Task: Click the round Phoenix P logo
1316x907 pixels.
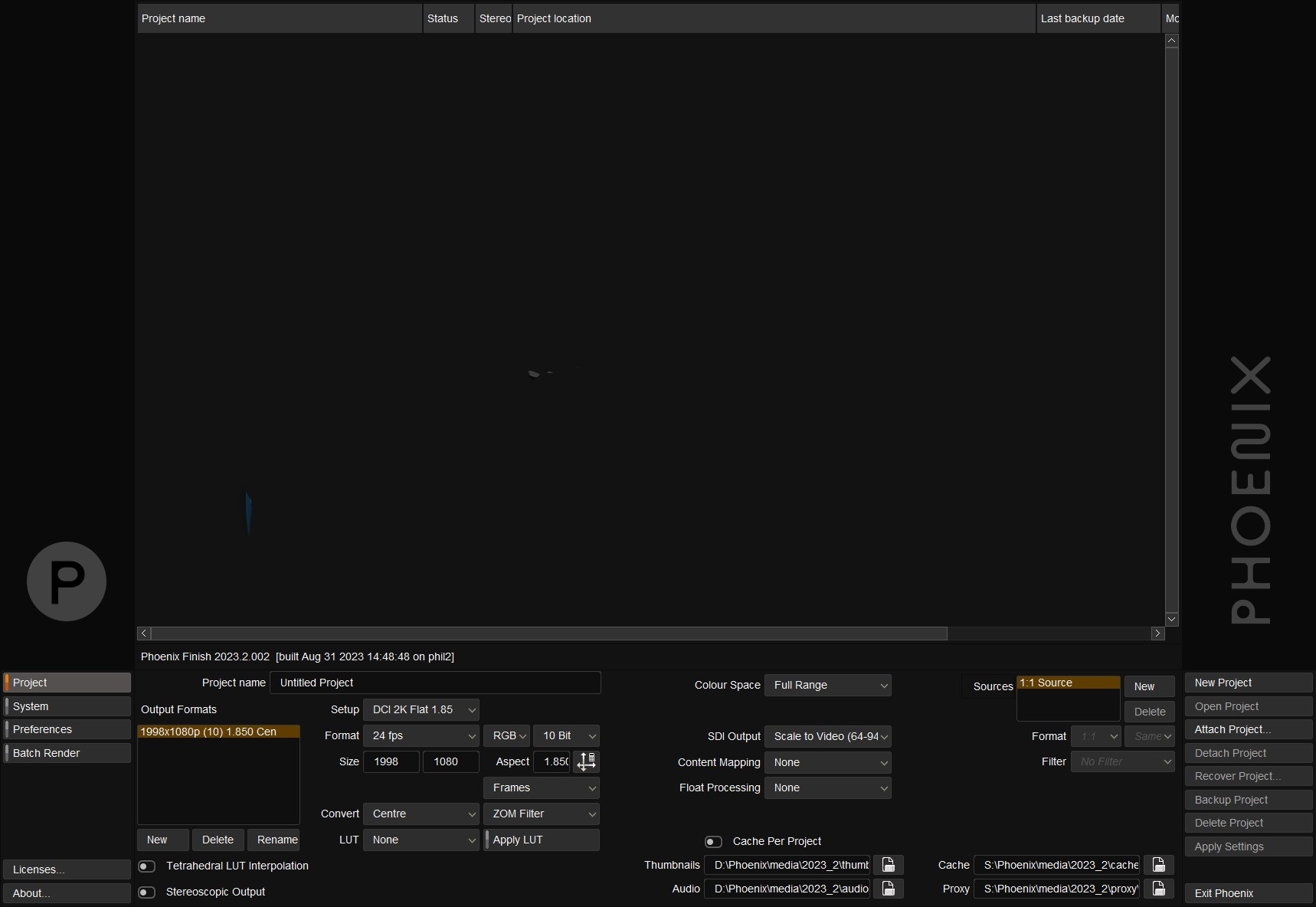Action: tap(67, 581)
